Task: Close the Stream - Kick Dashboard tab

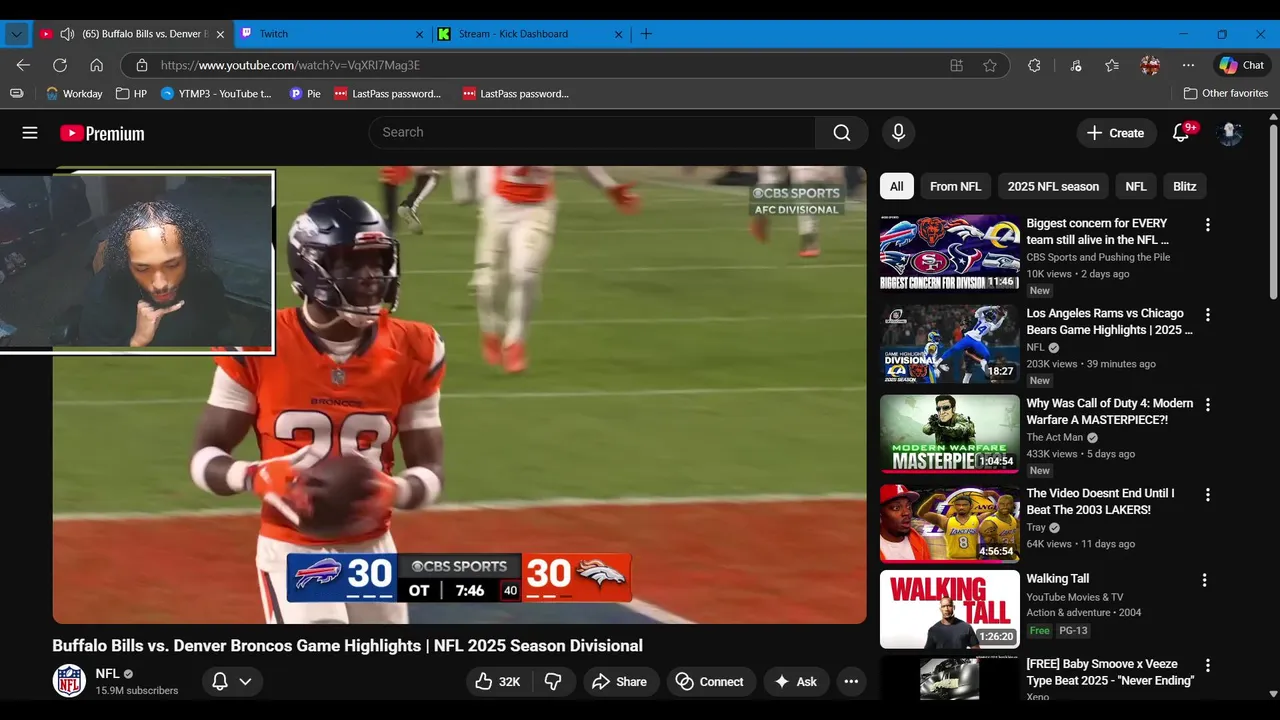Action: 619,34
